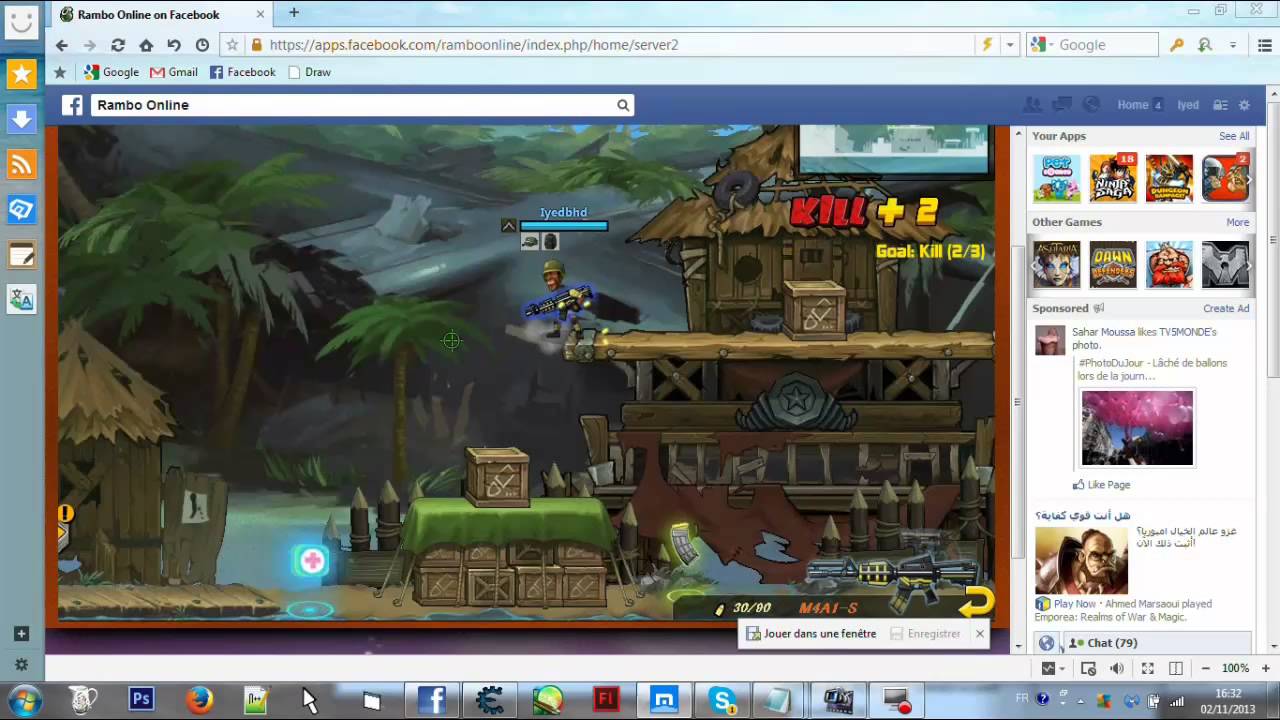Click the password key icon
Image resolution: width=1280 pixels, height=720 pixels.
[x=1177, y=45]
